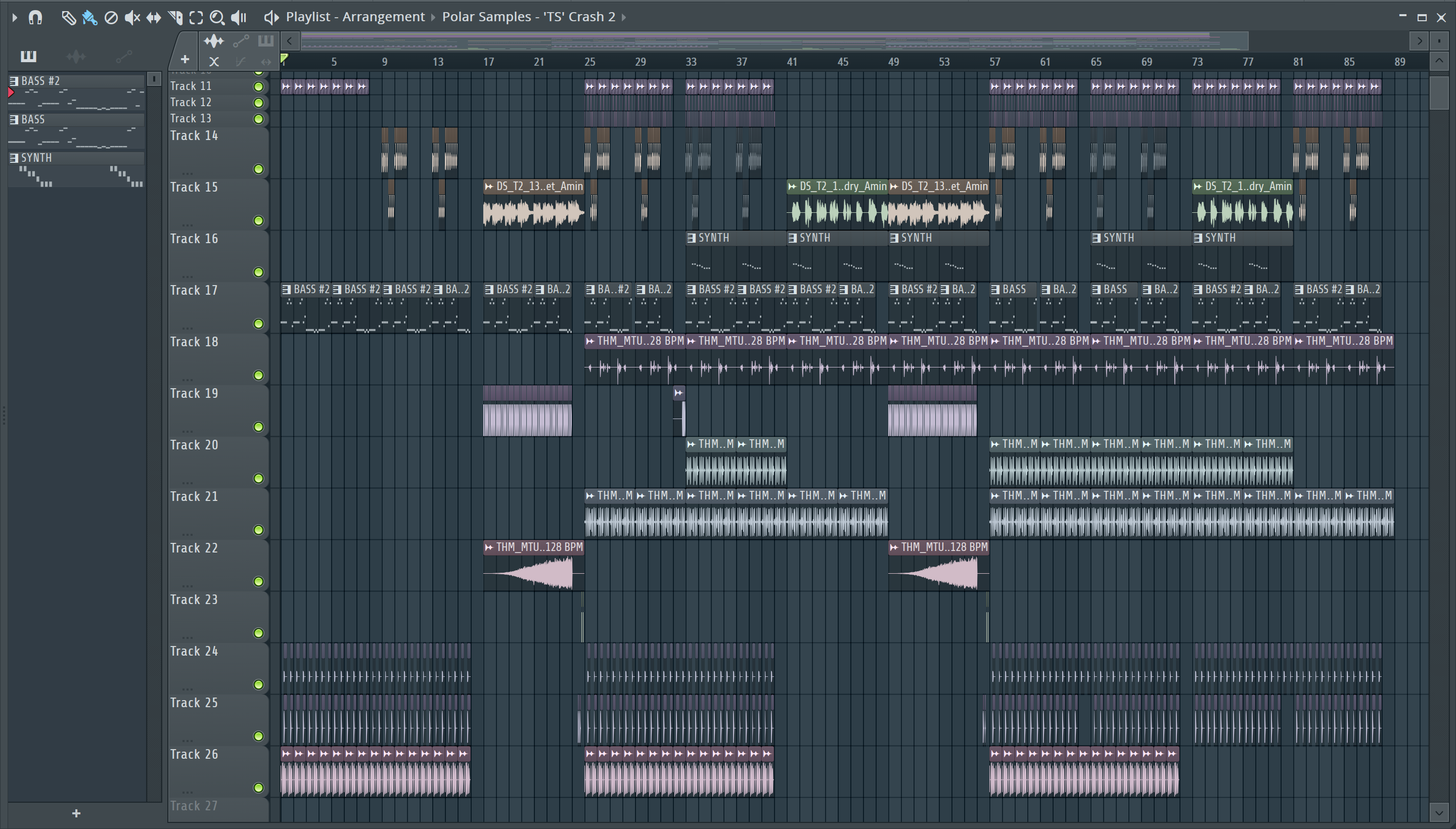The height and width of the screenshot is (829, 1456).
Task: Click the picker panel scroll handle
Action: [154, 79]
